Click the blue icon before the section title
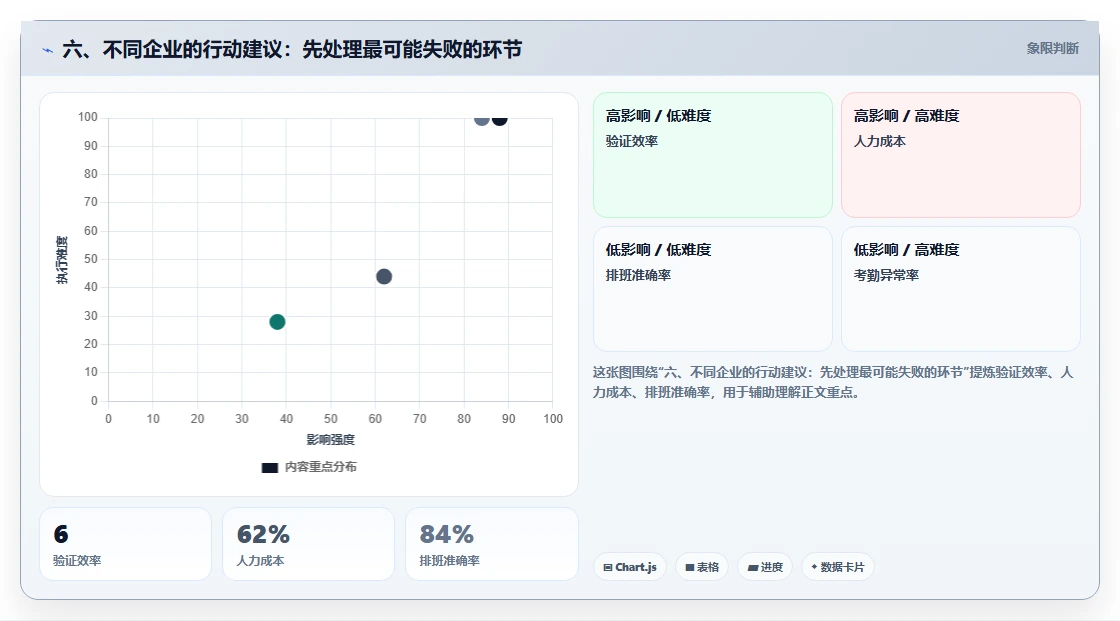This screenshot has width=1120, height=621. pyautogui.click(x=47, y=50)
